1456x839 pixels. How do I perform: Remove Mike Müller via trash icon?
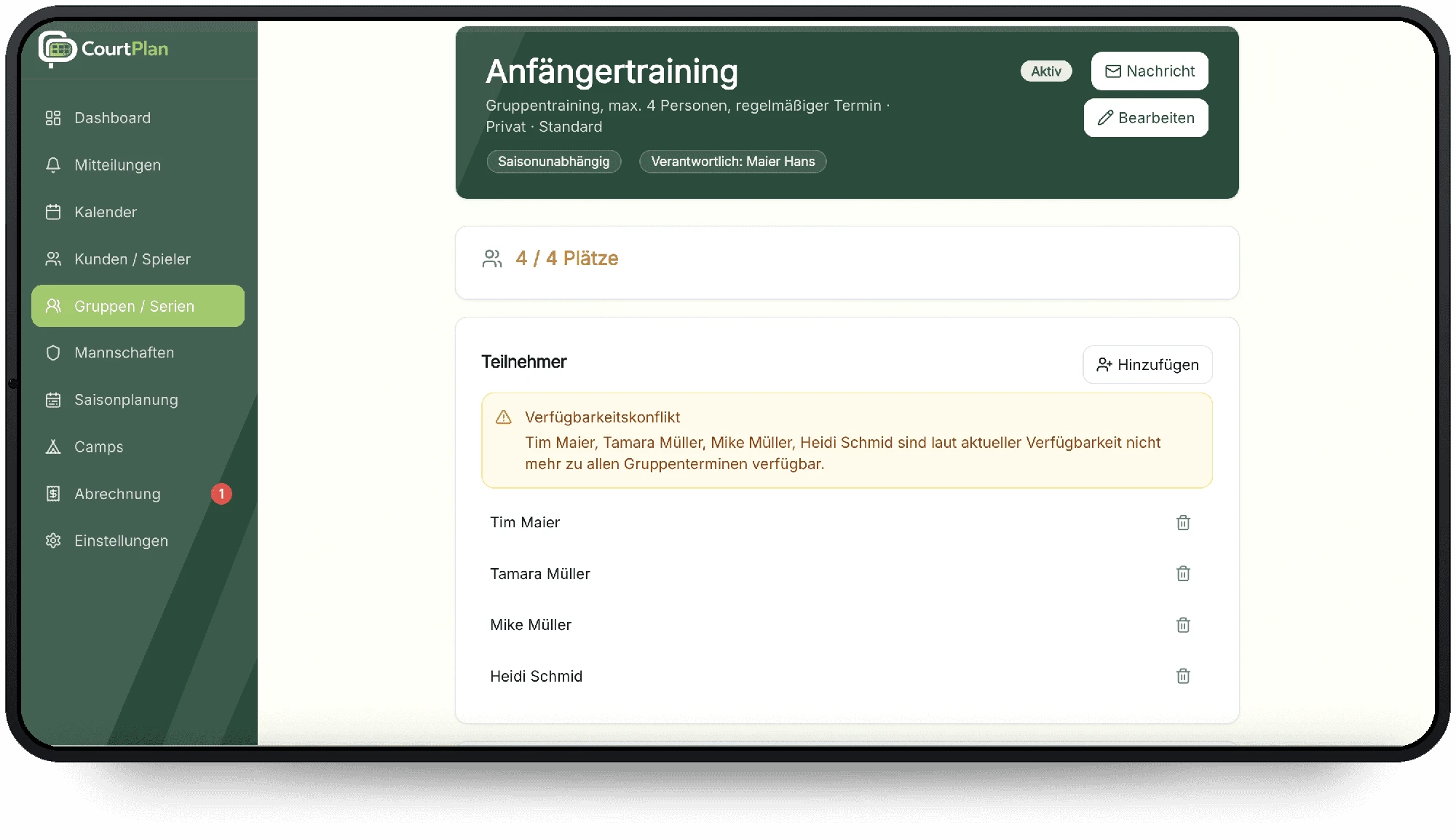(1183, 625)
